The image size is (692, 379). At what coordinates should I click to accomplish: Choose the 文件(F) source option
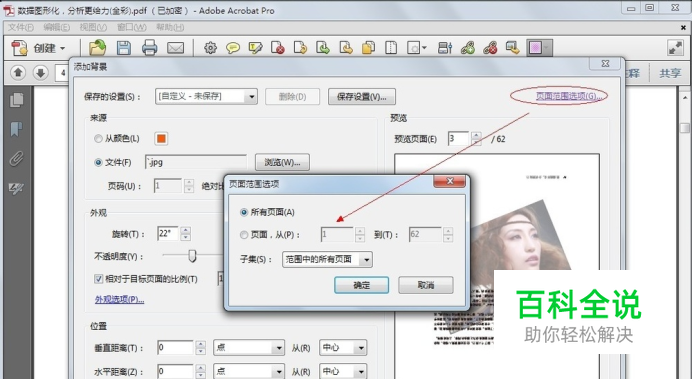98,162
